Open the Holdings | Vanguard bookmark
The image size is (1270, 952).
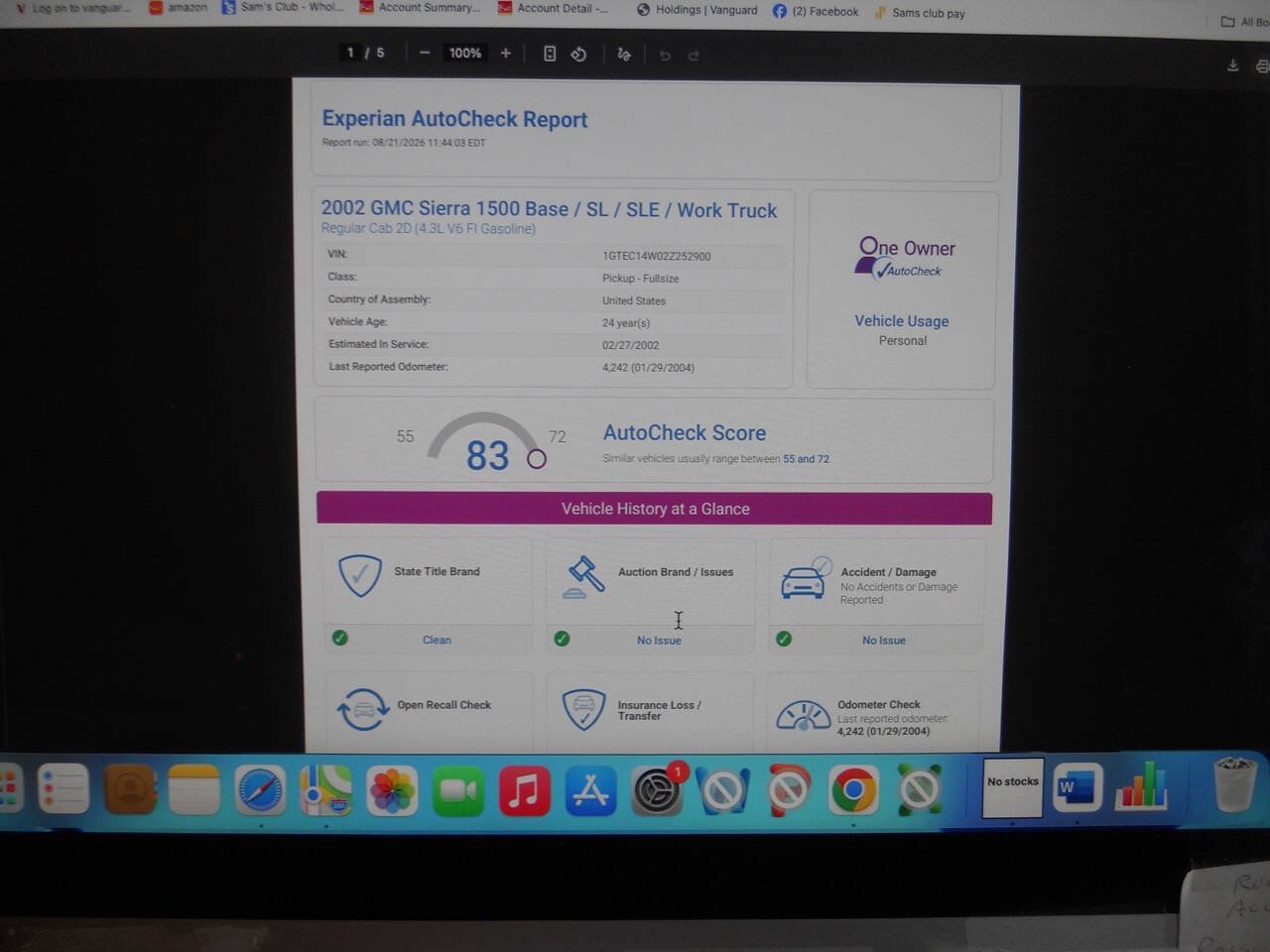click(x=697, y=10)
